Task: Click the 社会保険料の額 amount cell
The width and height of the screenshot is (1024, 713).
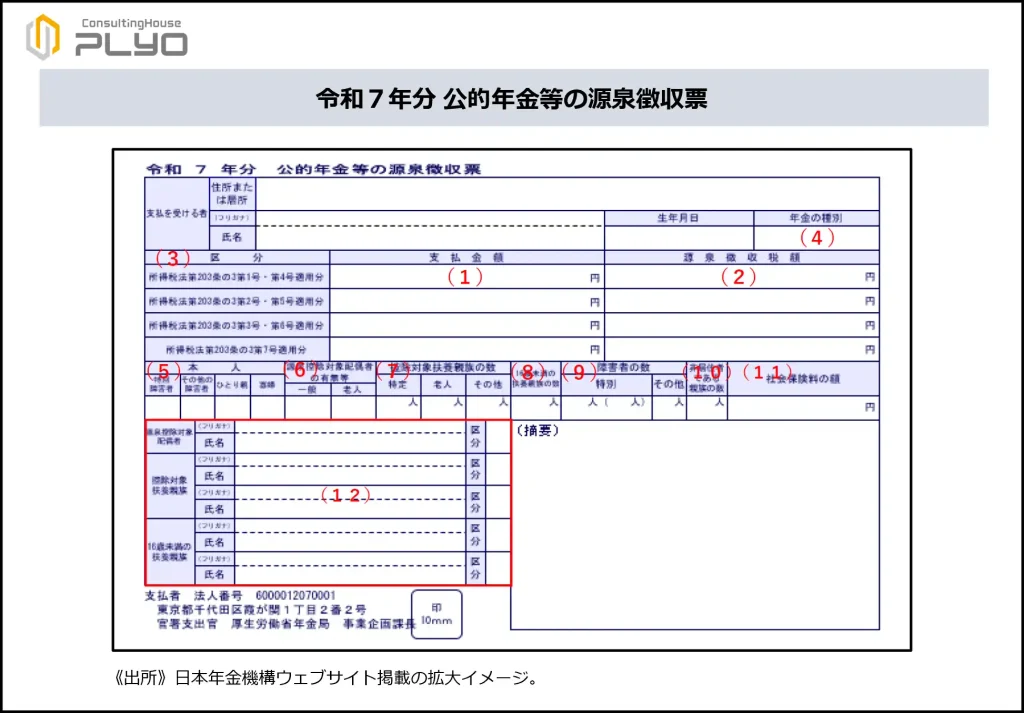Action: tap(802, 407)
